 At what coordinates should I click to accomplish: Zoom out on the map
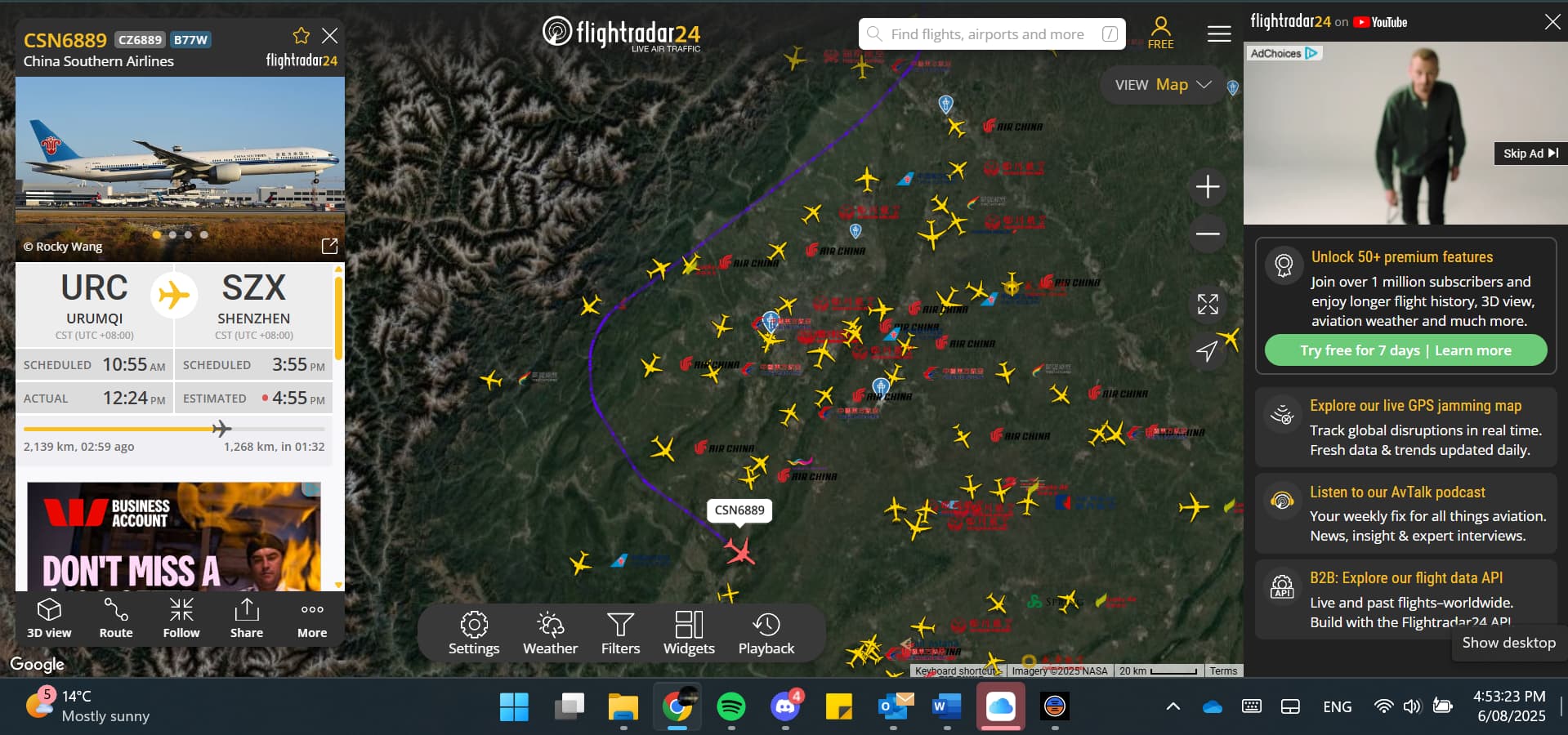[1208, 234]
